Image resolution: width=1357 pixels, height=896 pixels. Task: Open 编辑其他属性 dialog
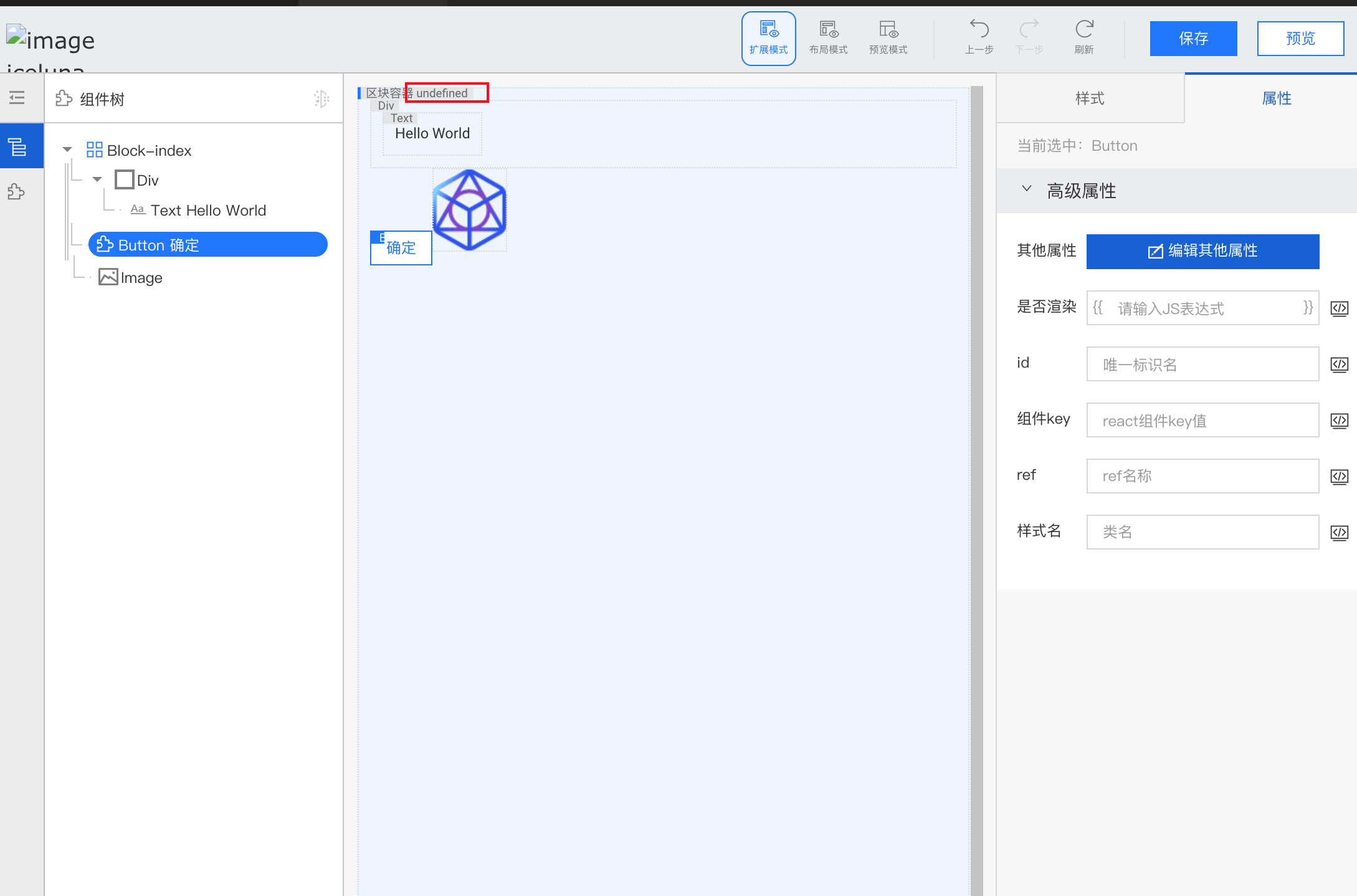[x=1202, y=251]
